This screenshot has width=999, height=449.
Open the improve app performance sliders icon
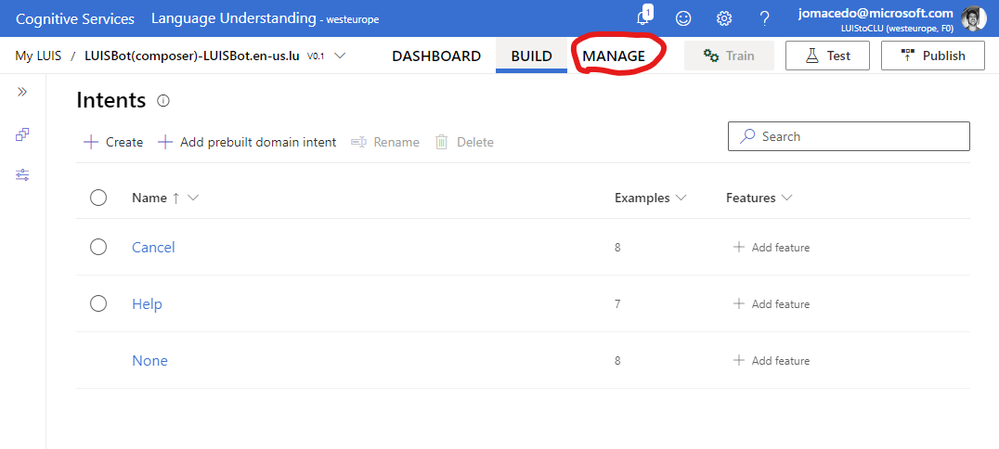tap(22, 175)
